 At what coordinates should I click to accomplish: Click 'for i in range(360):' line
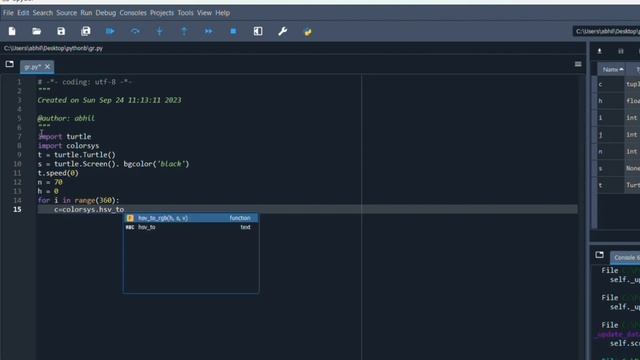tap(78, 200)
